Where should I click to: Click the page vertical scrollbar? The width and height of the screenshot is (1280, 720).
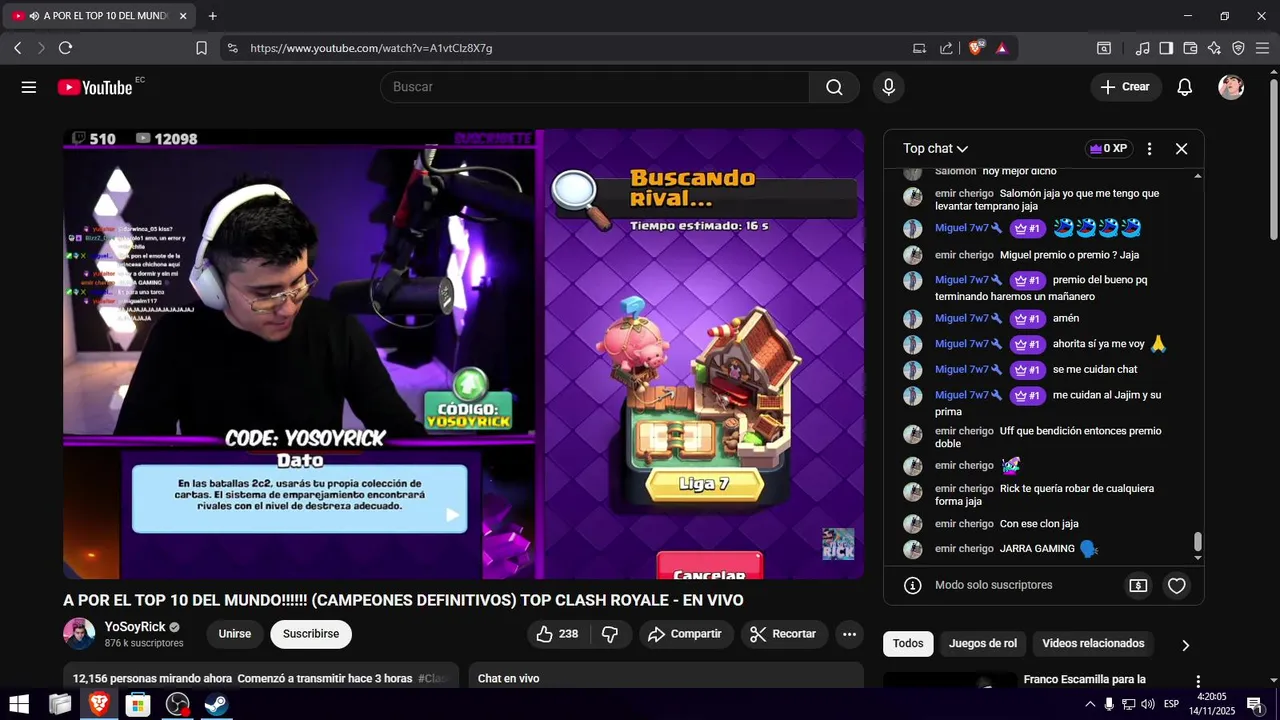click(x=1273, y=158)
